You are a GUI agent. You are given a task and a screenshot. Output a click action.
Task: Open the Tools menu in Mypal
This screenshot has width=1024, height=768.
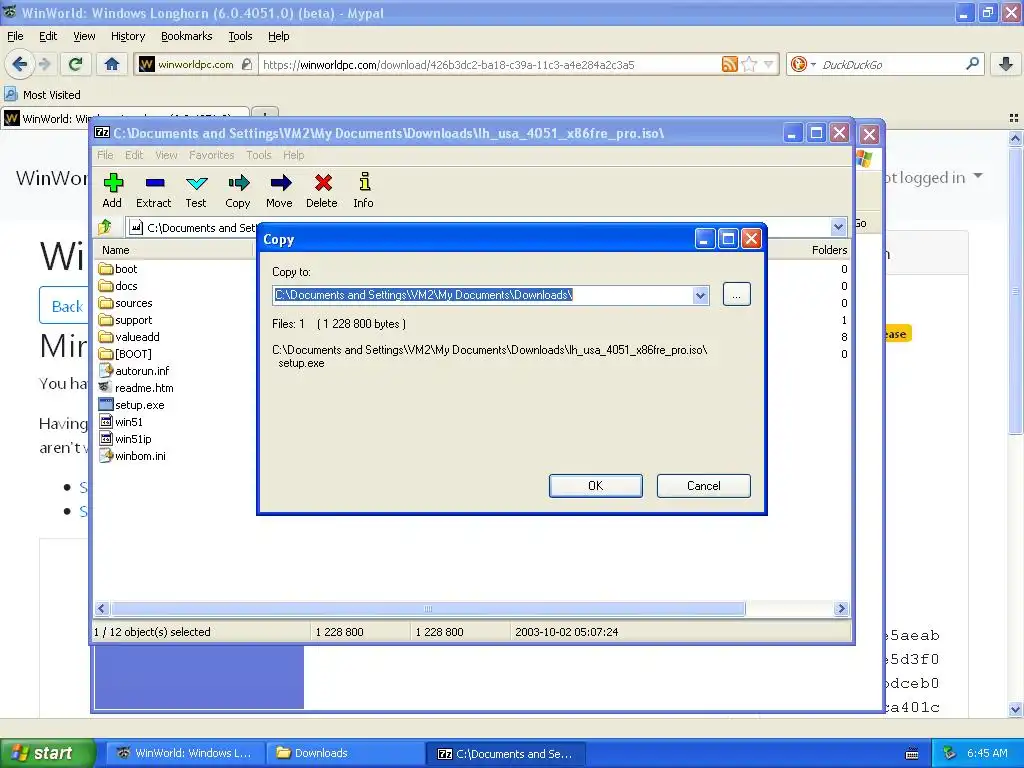[240, 36]
